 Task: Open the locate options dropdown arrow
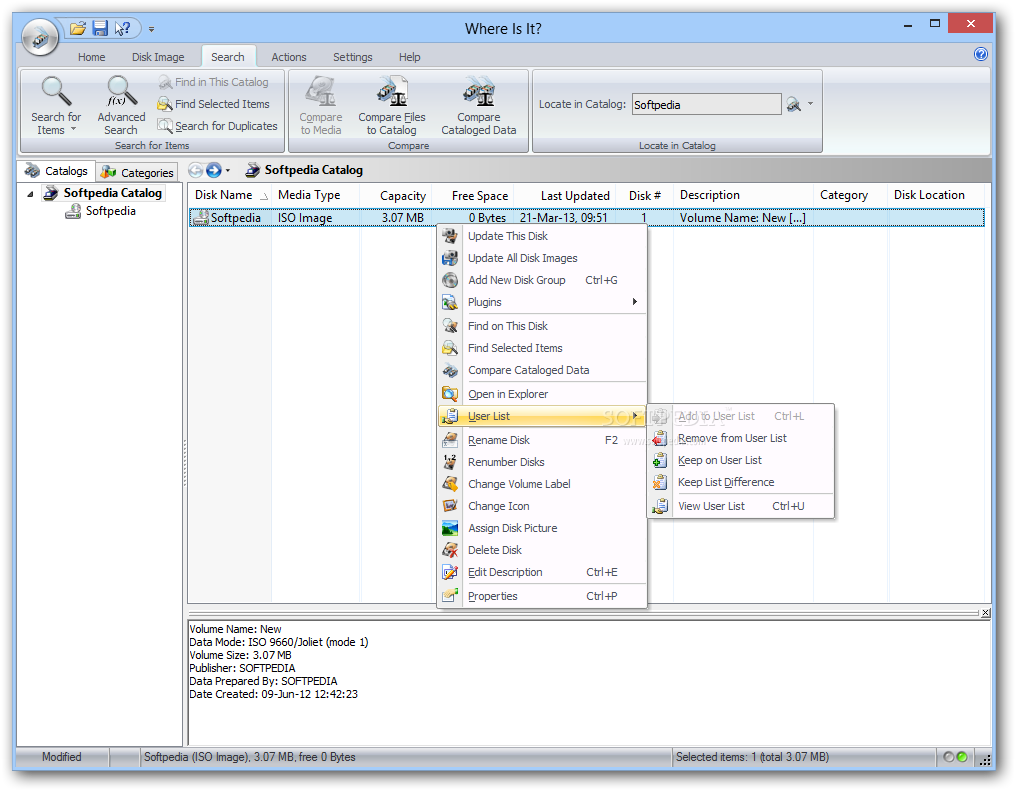coord(810,104)
